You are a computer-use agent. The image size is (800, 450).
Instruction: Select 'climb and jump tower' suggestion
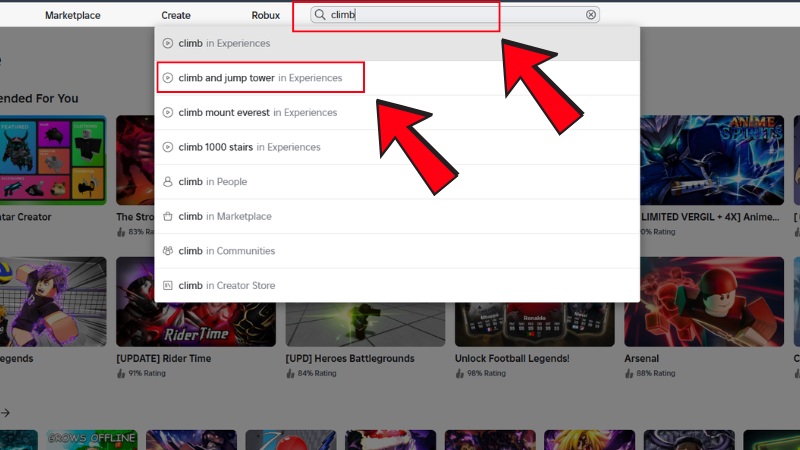pos(397,78)
